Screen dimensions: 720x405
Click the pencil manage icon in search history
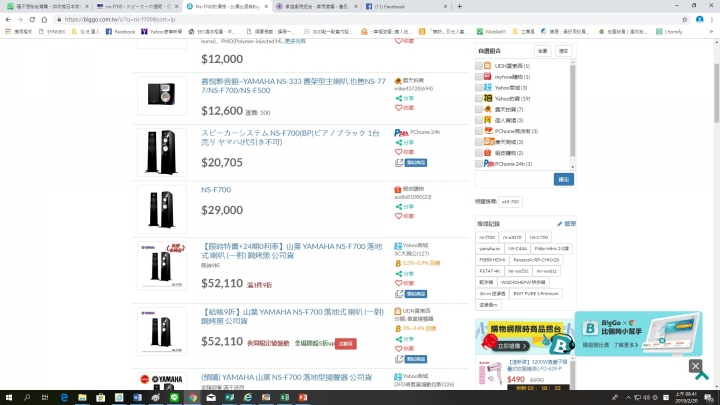559,224
